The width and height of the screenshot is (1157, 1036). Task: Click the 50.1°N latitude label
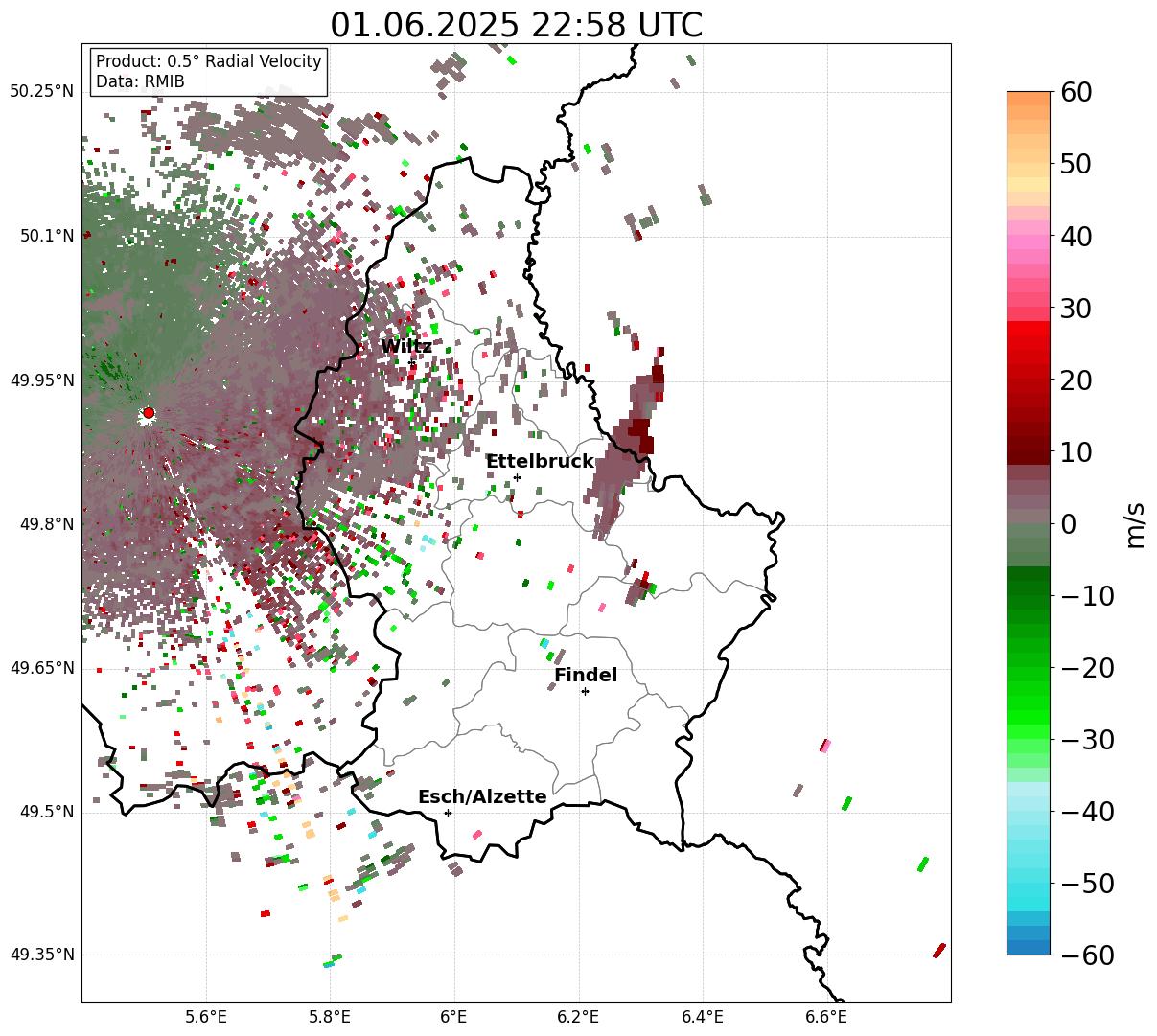46,236
